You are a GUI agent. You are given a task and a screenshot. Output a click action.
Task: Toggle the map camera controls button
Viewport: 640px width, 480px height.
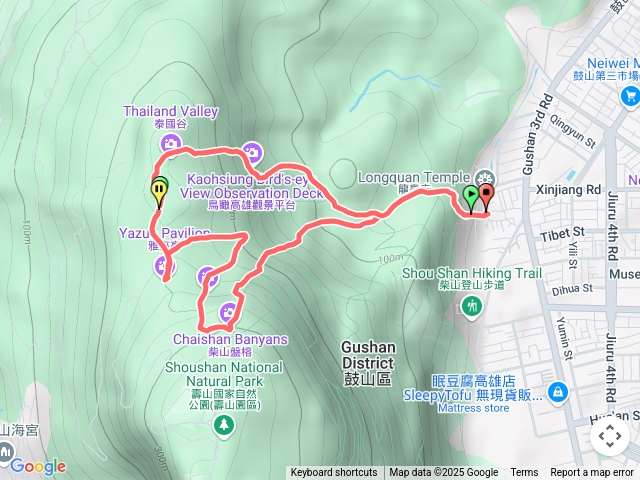[x=610, y=436]
